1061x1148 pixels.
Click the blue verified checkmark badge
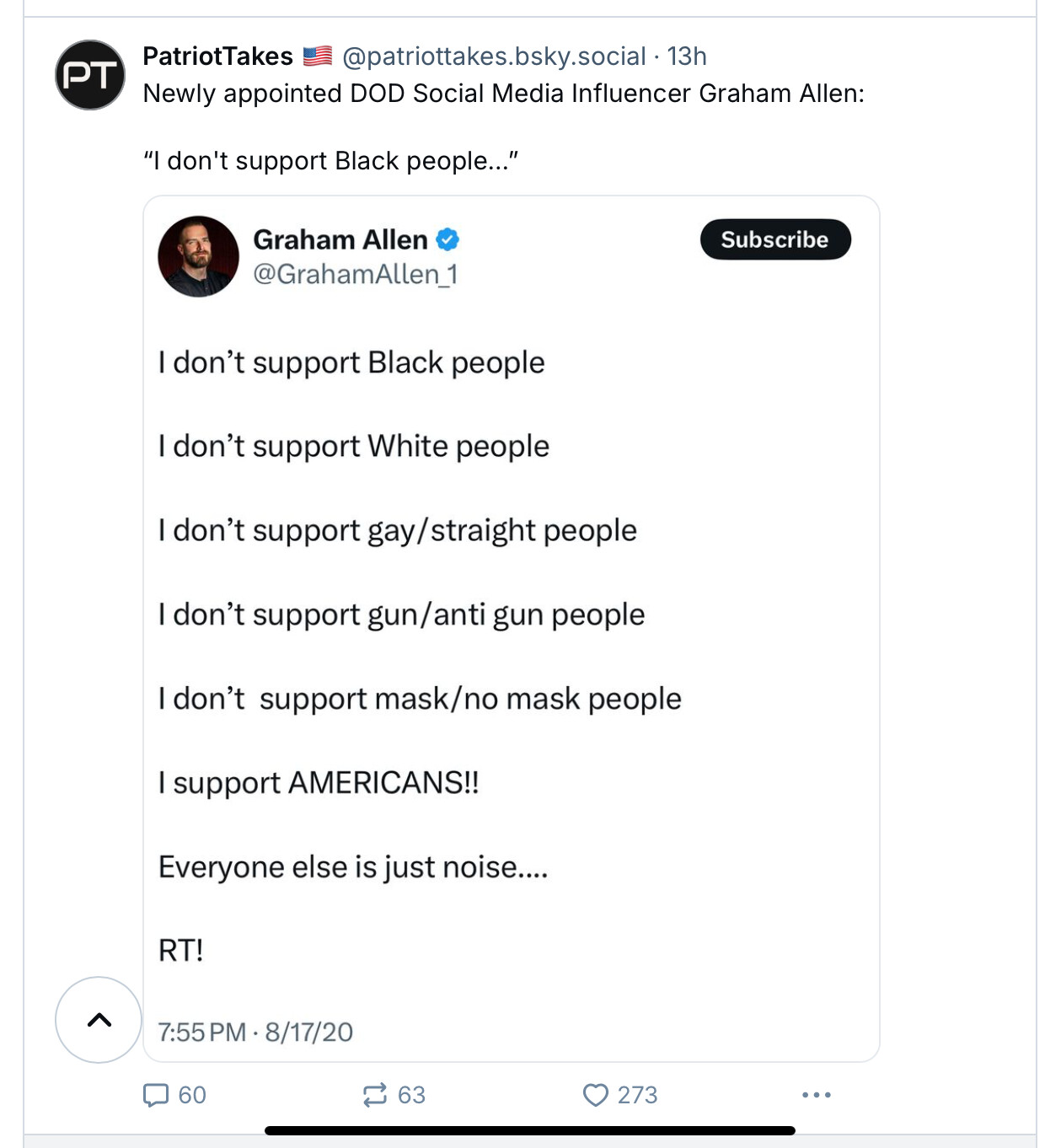447,240
